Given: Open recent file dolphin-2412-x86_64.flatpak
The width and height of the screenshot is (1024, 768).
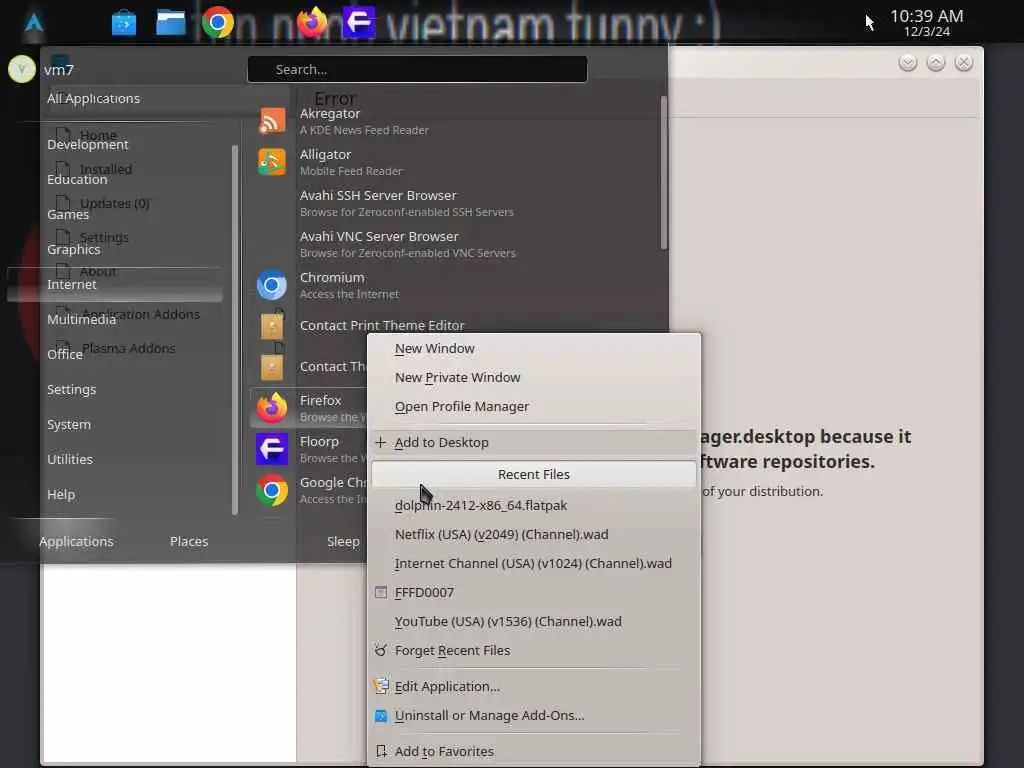Looking at the screenshot, I should click(x=534, y=505).
